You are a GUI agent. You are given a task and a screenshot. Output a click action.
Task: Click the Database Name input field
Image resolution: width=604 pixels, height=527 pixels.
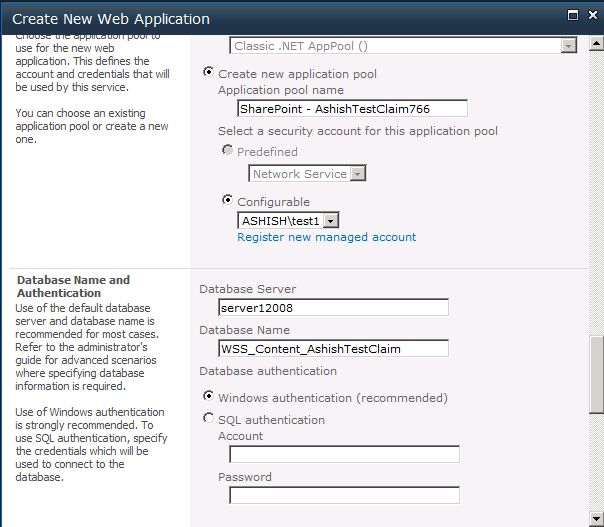pyautogui.click(x=333, y=348)
